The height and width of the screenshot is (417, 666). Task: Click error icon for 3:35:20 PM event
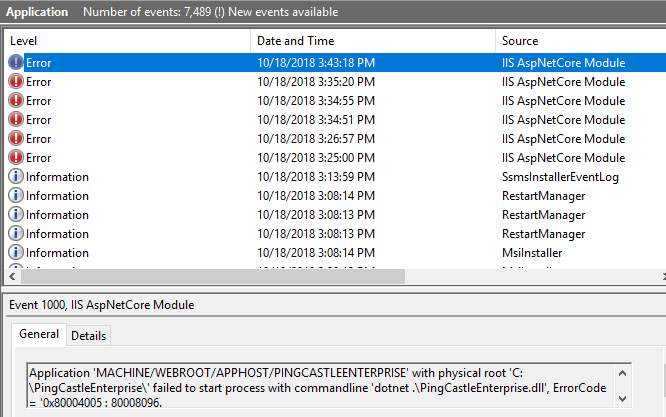(16, 81)
